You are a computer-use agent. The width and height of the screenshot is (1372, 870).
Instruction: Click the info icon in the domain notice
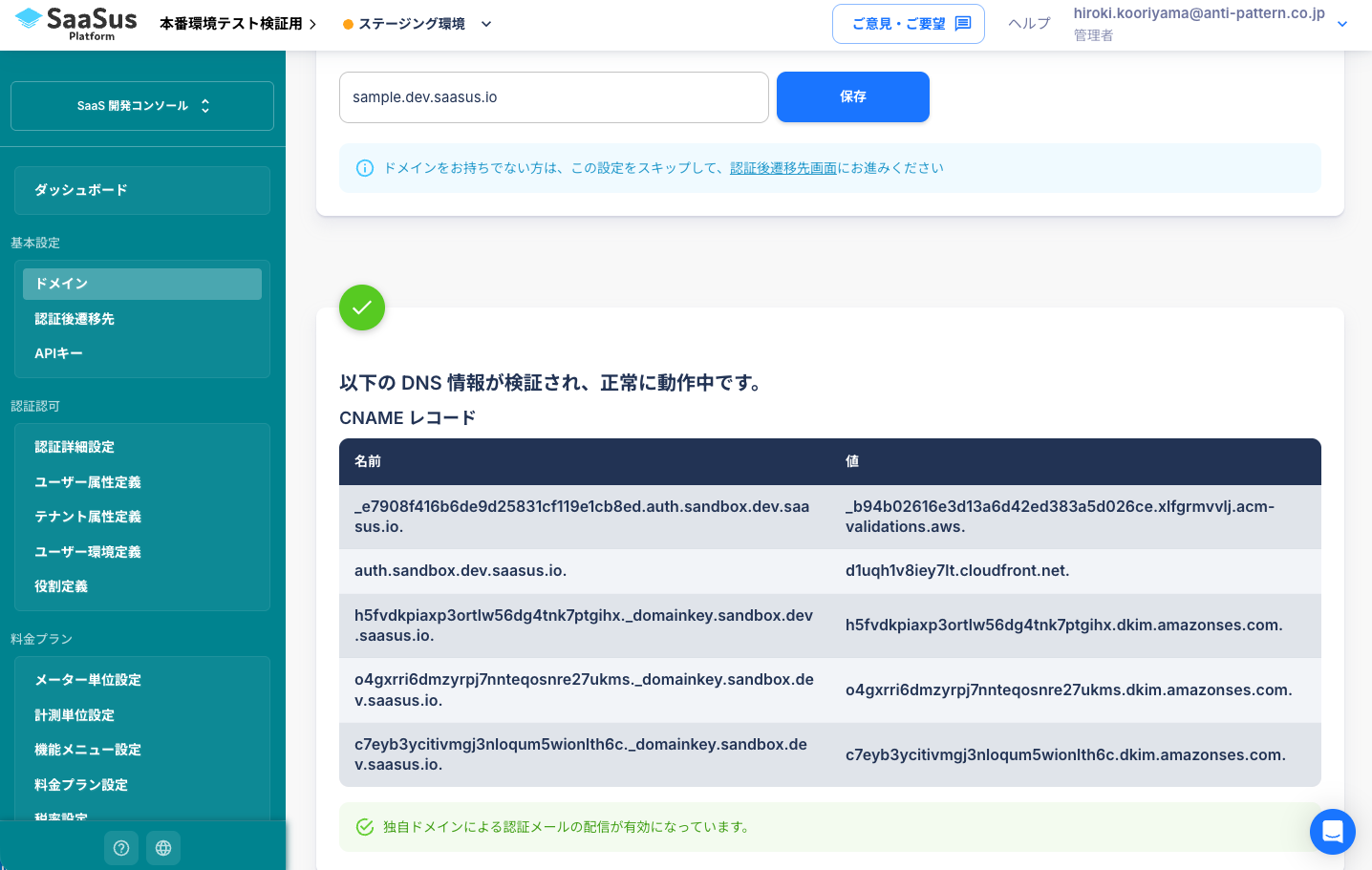(x=364, y=167)
